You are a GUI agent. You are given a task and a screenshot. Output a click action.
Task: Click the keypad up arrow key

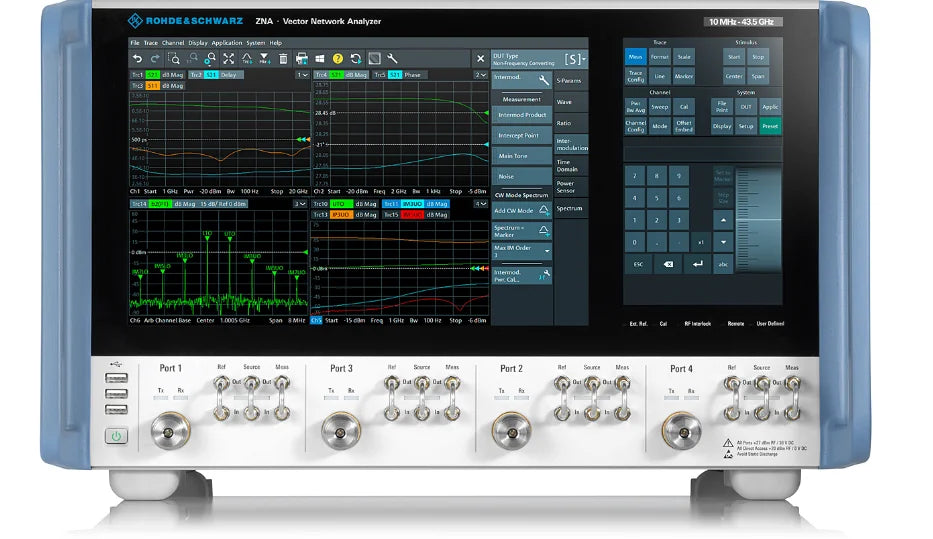723,221
